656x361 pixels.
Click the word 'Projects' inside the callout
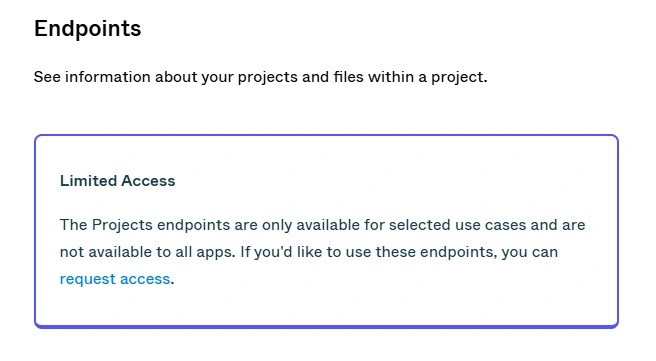click(122, 225)
